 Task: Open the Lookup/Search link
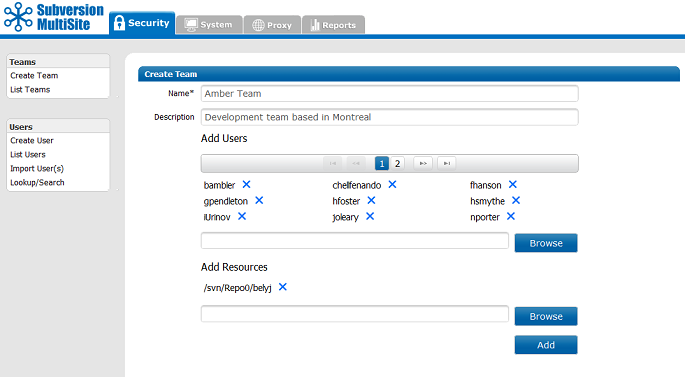coord(37,183)
